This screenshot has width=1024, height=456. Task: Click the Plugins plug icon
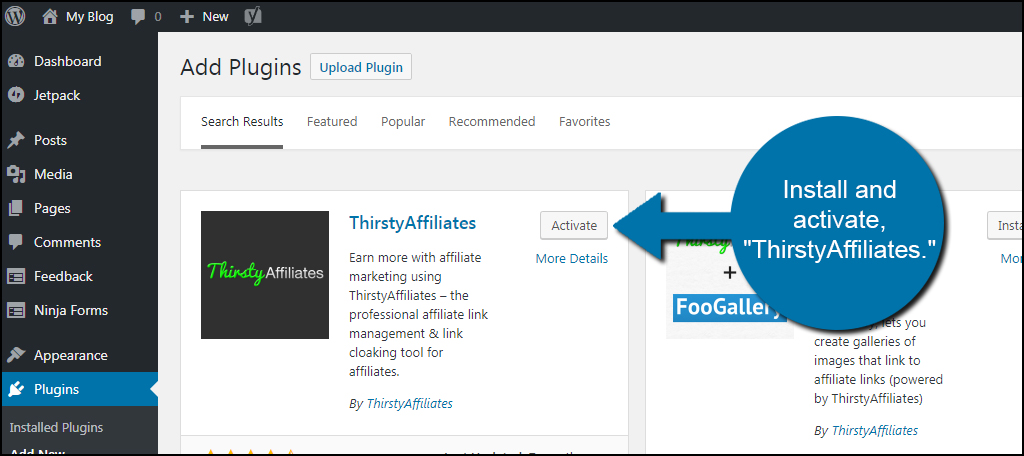pyautogui.click(x=16, y=389)
